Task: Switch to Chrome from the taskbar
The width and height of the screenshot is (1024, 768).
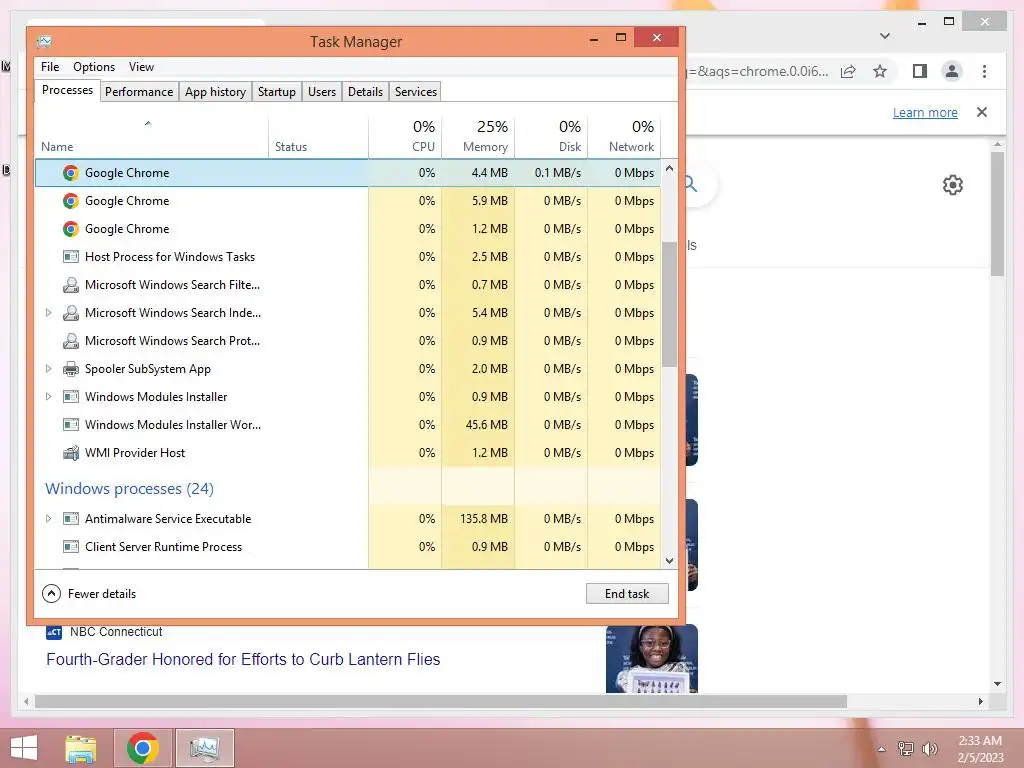Action: pyautogui.click(x=142, y=748)
